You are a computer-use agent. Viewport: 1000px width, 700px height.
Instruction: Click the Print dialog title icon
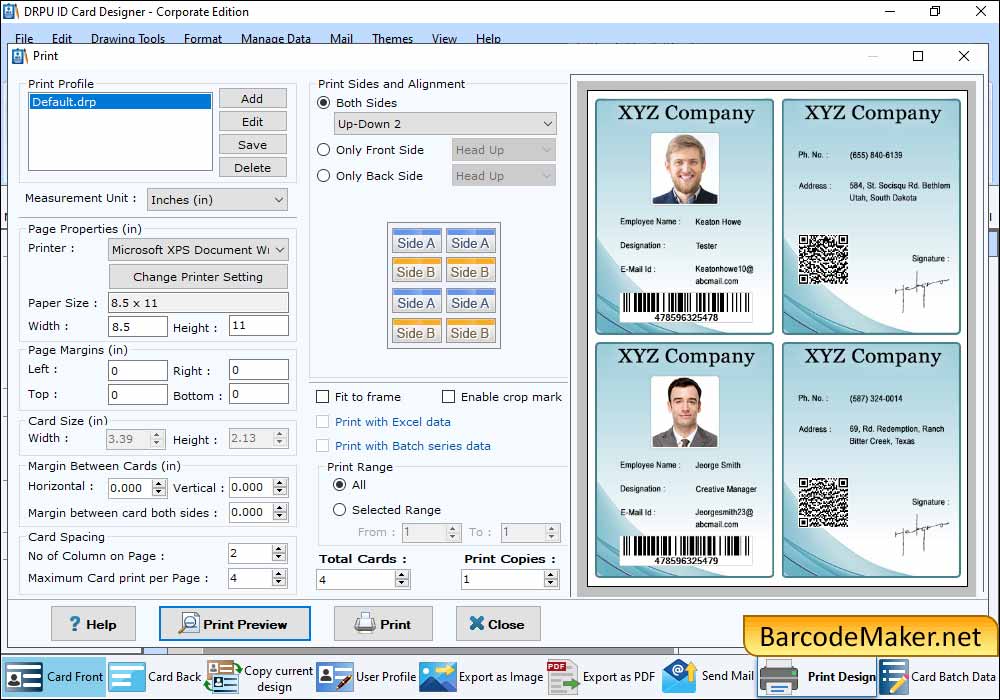pos(20,56)
